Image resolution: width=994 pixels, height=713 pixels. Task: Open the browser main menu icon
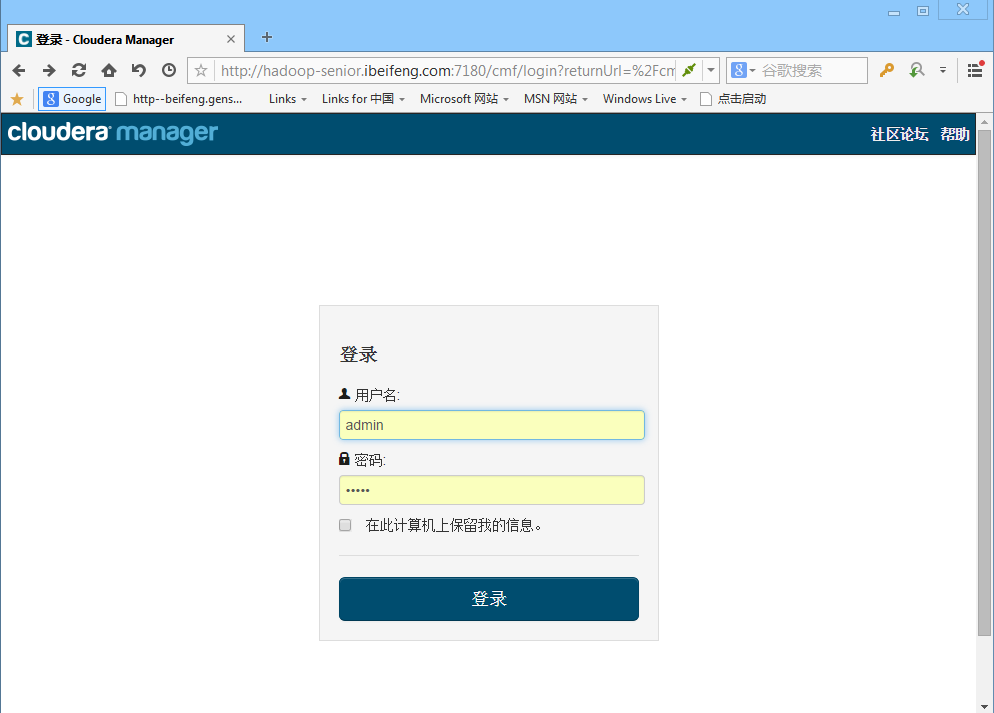976,70
